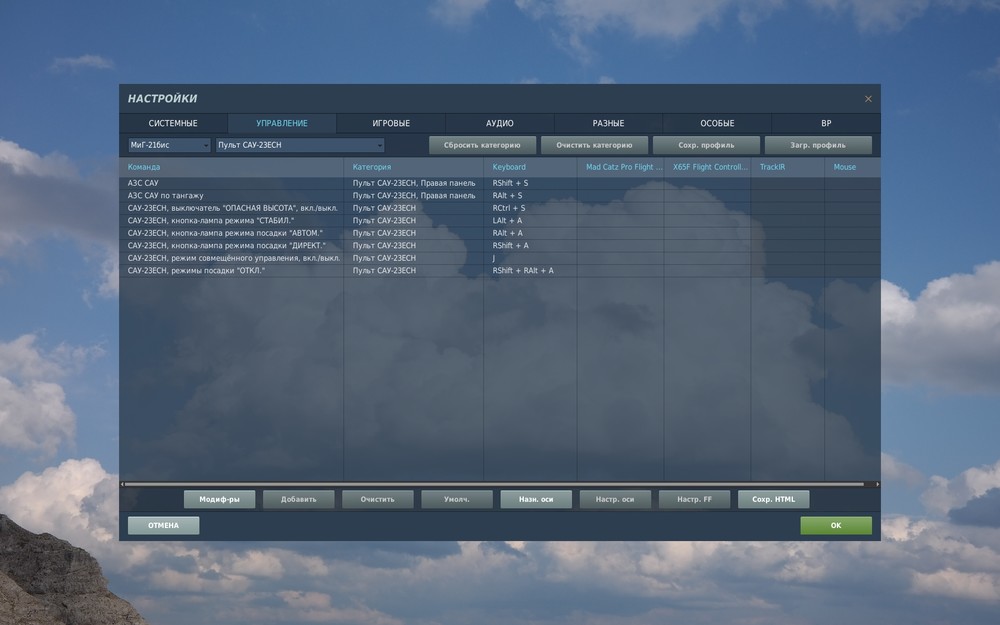Click Сохр. профиль button
Screen dimensions: 1000x625
click(706, 145)
